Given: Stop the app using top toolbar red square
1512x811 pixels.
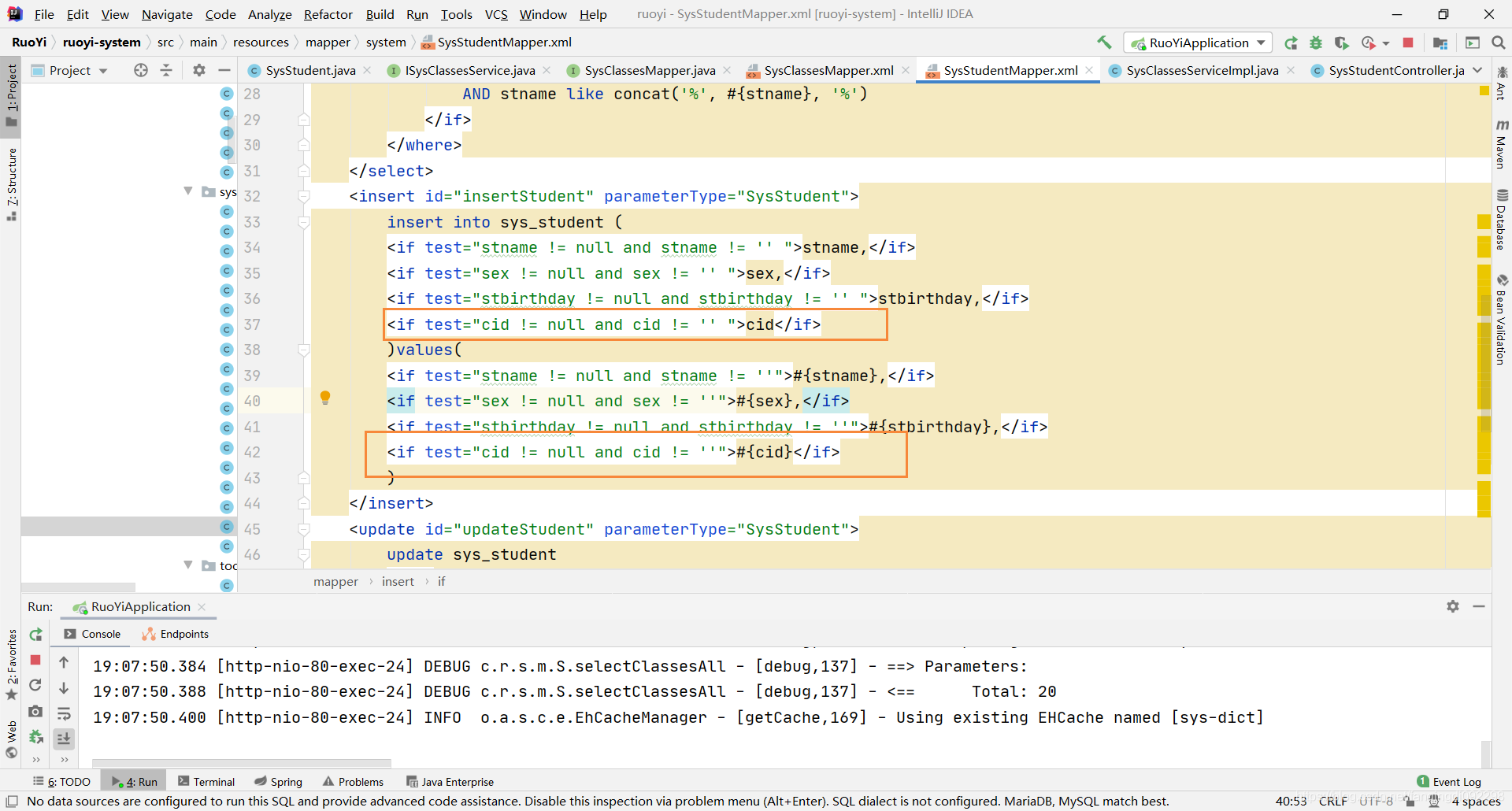Looking at the screenshot, I should 1408,43.
